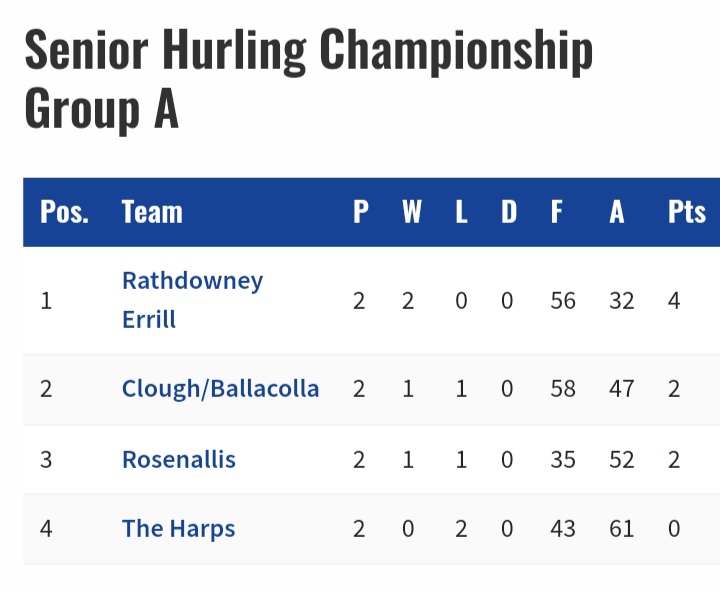720x592 pixels.
Task: Click the P column header
Action: pos(360,212)
